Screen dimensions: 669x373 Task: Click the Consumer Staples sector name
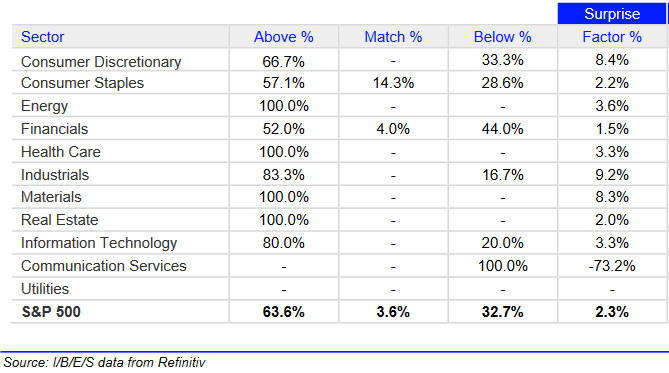[x=82, y=83]
